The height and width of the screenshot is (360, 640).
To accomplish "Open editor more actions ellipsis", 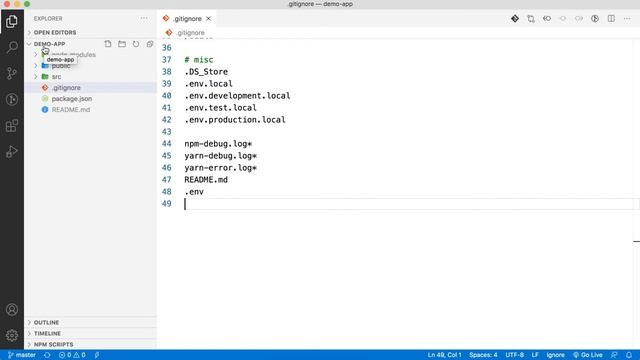I will 627,19.
